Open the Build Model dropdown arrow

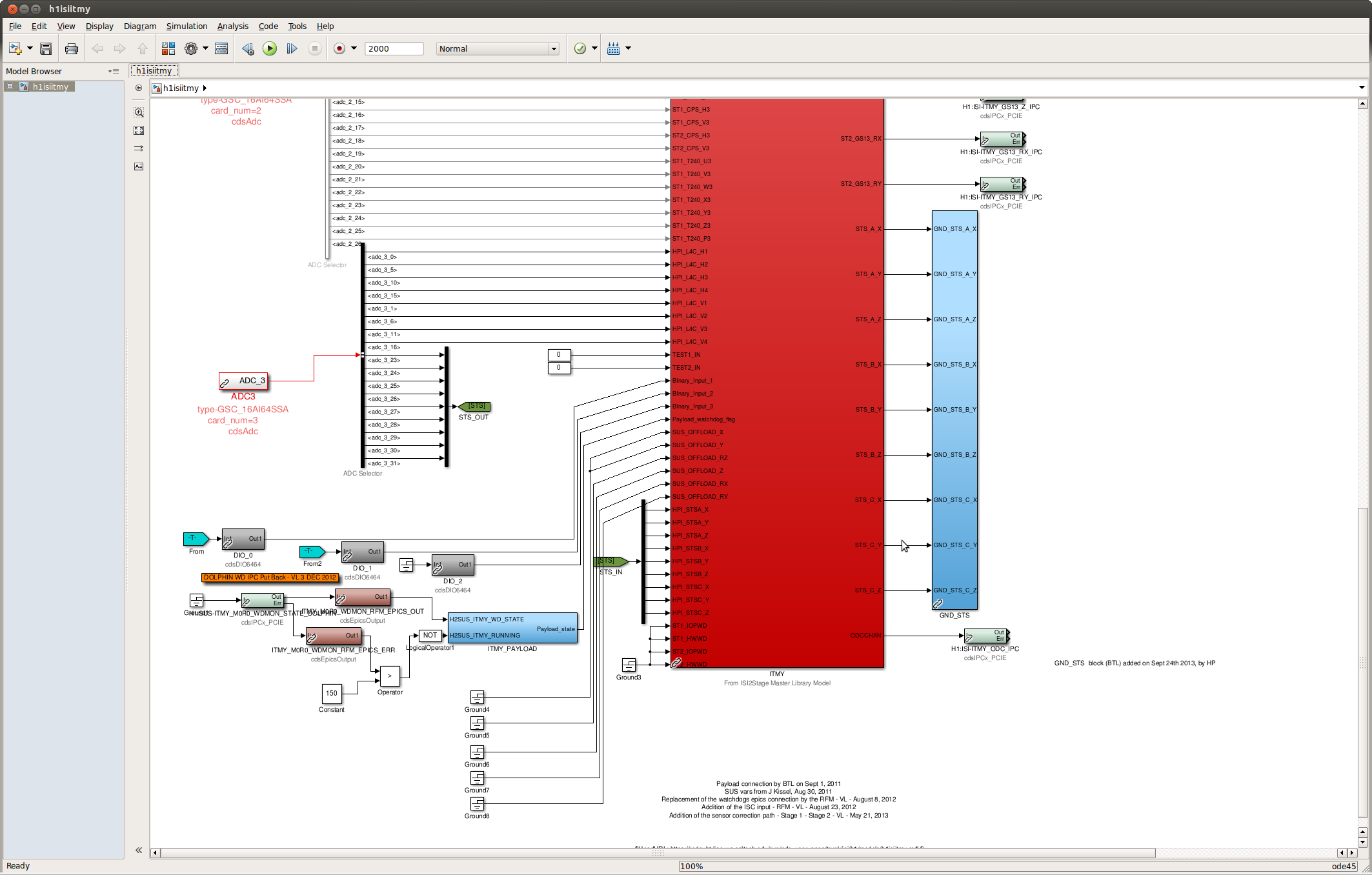[628, 48]
